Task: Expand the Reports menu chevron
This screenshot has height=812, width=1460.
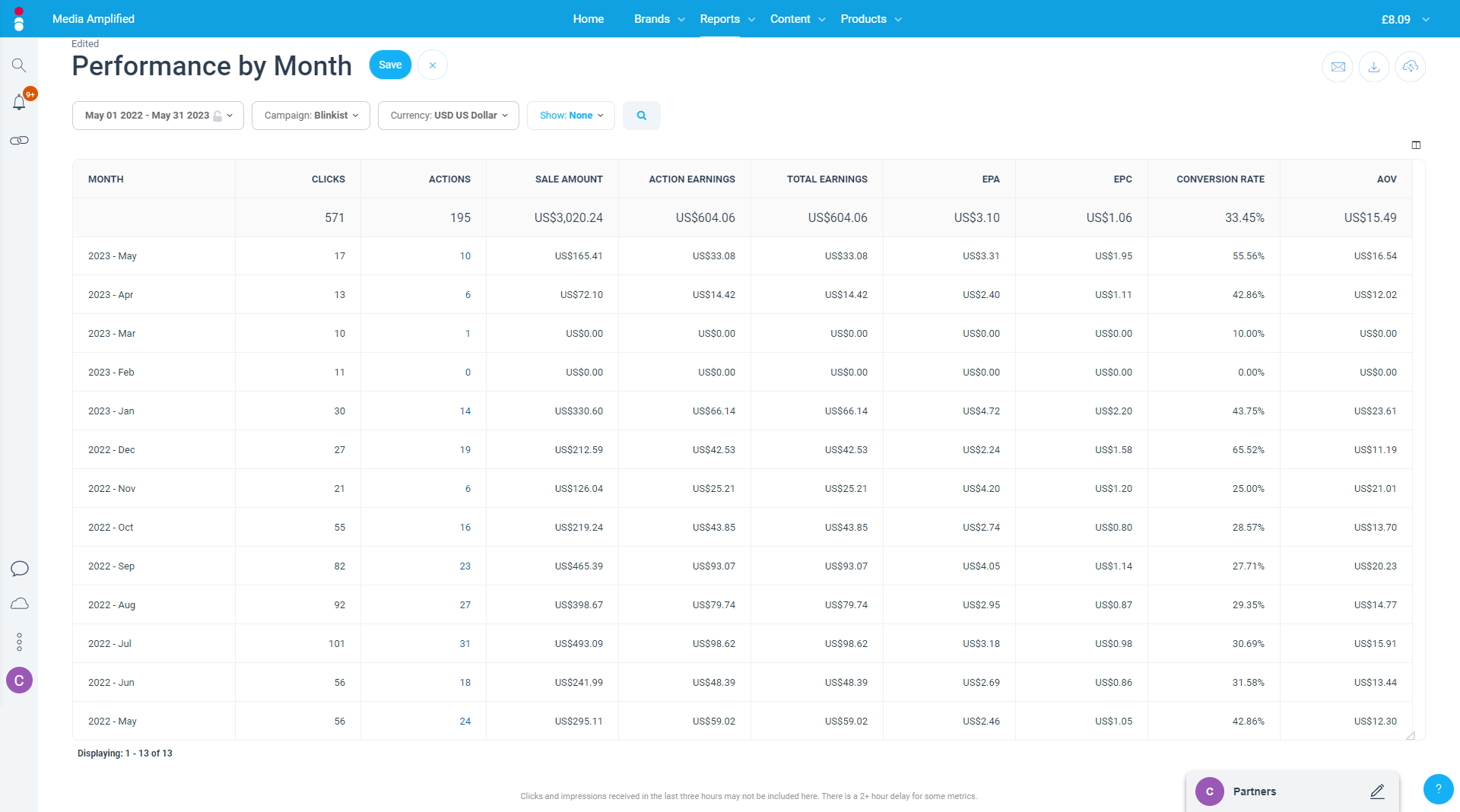Action: coord(751,20)
